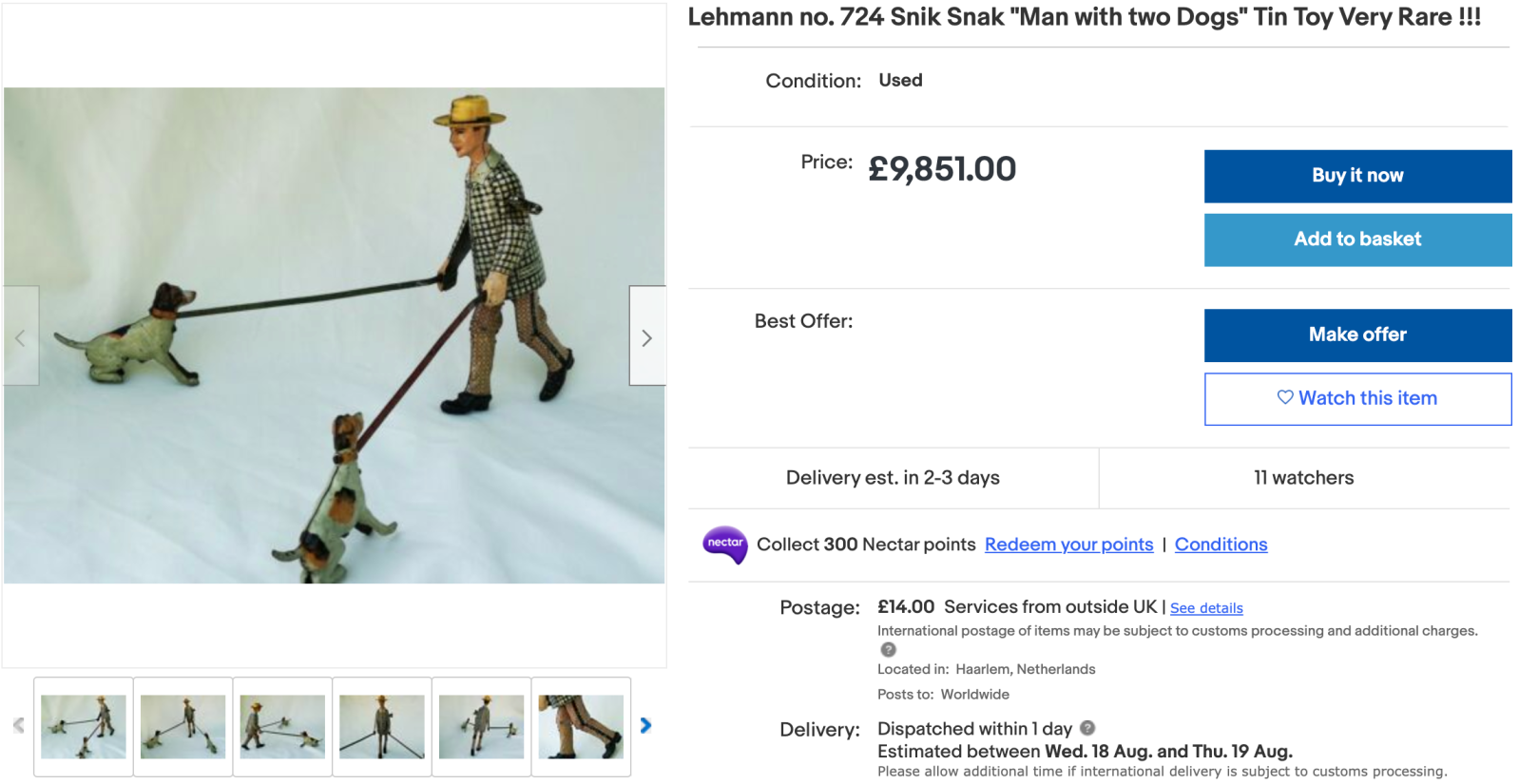Click the postage help question mark icon
Screen dimensions: 1519x784
[x=888, y=650]
